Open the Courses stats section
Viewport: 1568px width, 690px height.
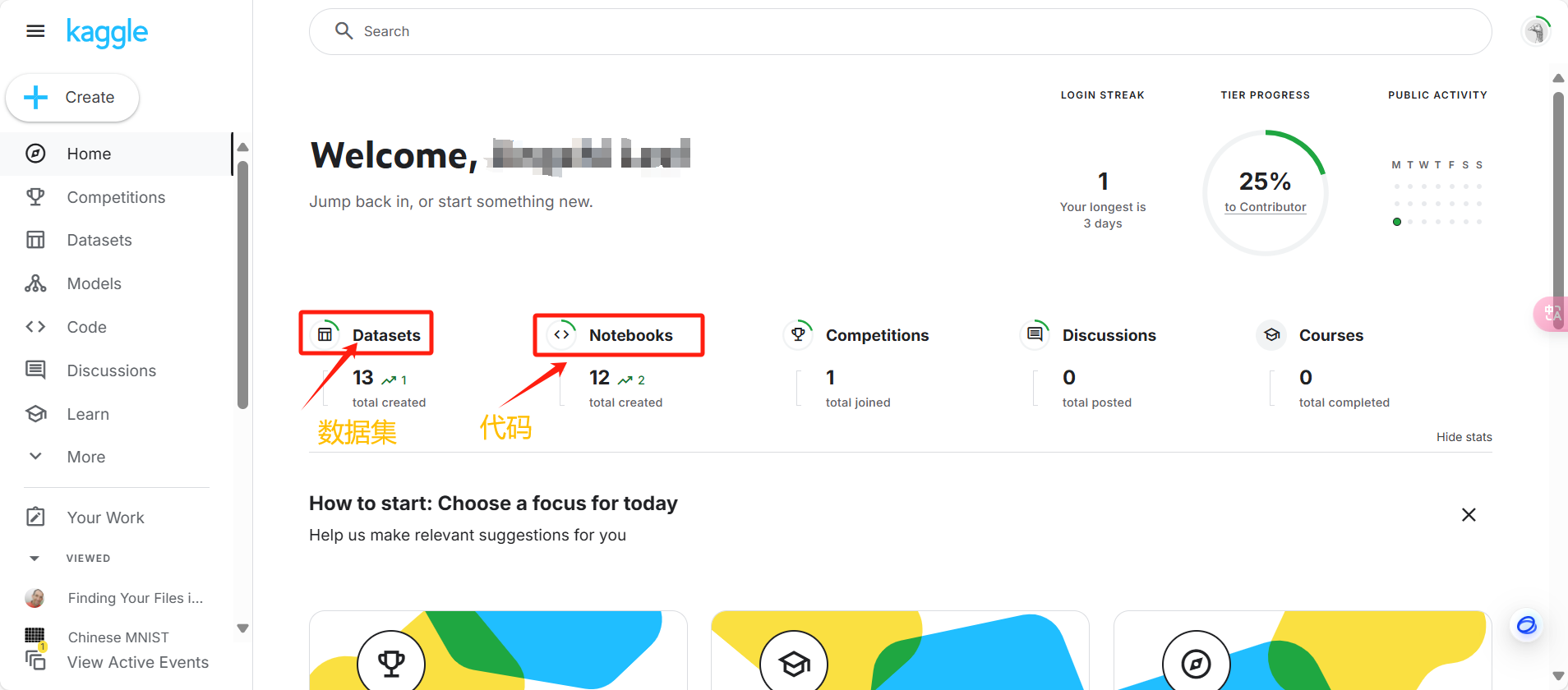(x=1271, y=334)
